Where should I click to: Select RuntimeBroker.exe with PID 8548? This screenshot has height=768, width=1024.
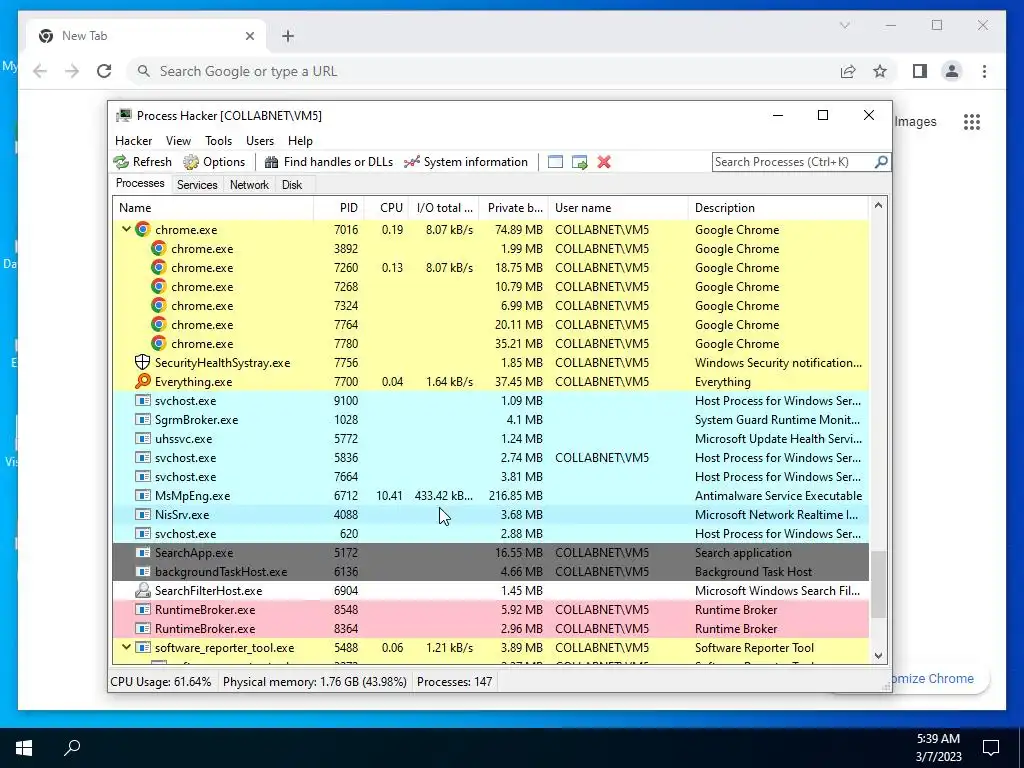(491, 609)
